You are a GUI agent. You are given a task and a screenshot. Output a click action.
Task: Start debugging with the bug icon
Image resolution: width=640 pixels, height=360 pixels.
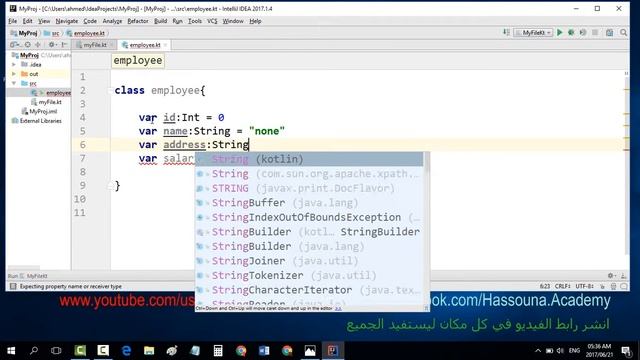pyautogui.click(x=571, y=33)
